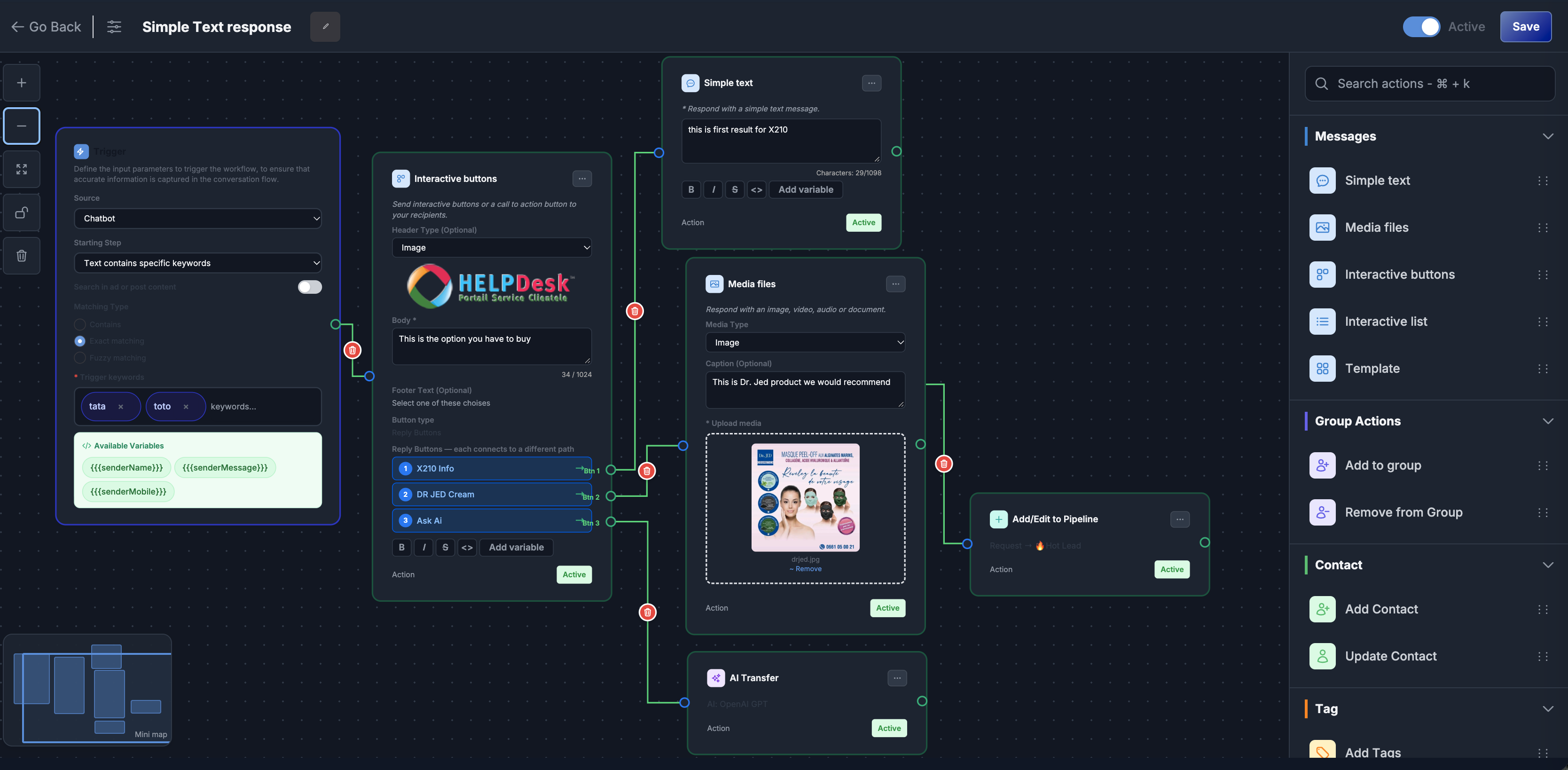
Task: Click the Interactive buttons body text area
Action: (x=492, y=346)
